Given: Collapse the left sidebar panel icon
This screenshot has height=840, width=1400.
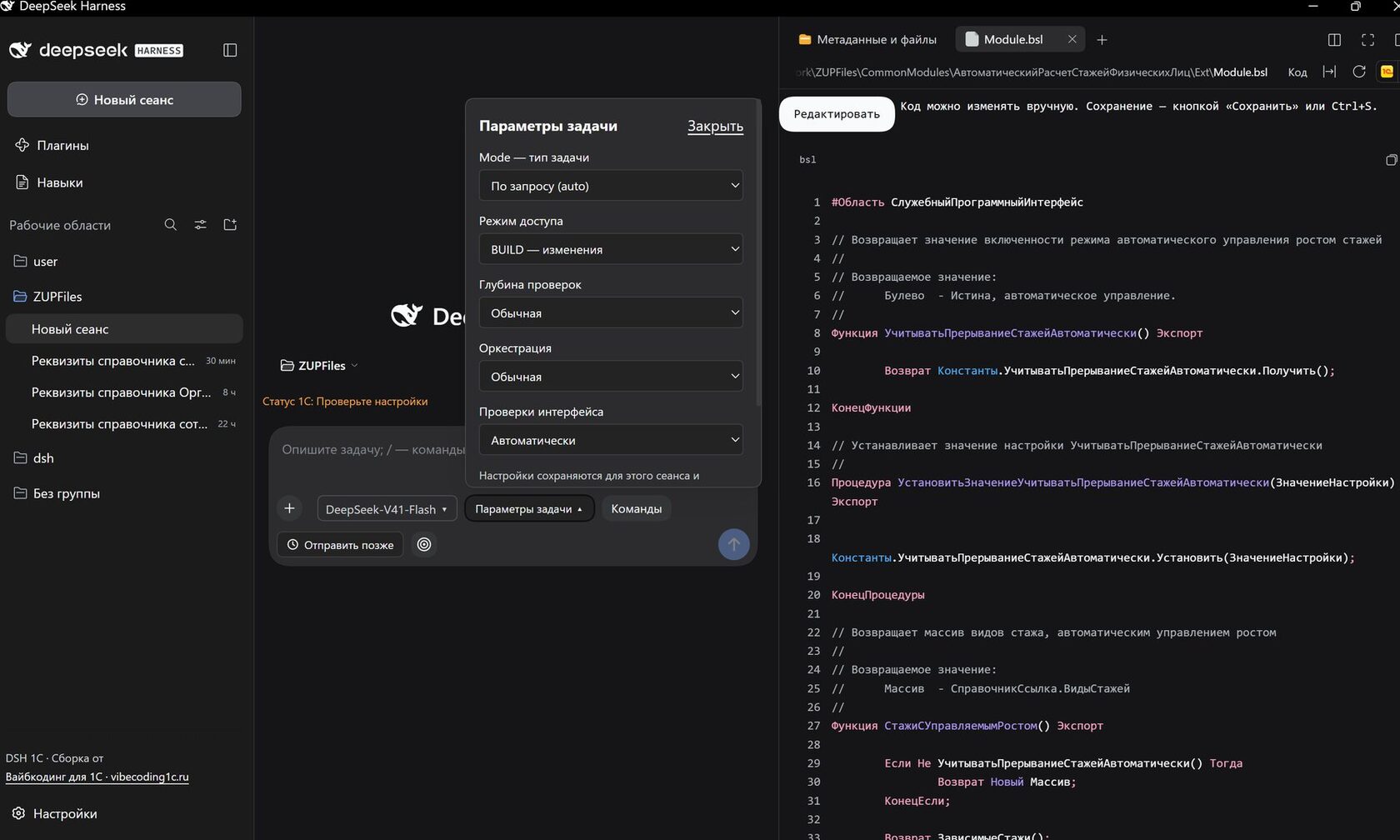Looking at the screenshot, I should [230, 50].
